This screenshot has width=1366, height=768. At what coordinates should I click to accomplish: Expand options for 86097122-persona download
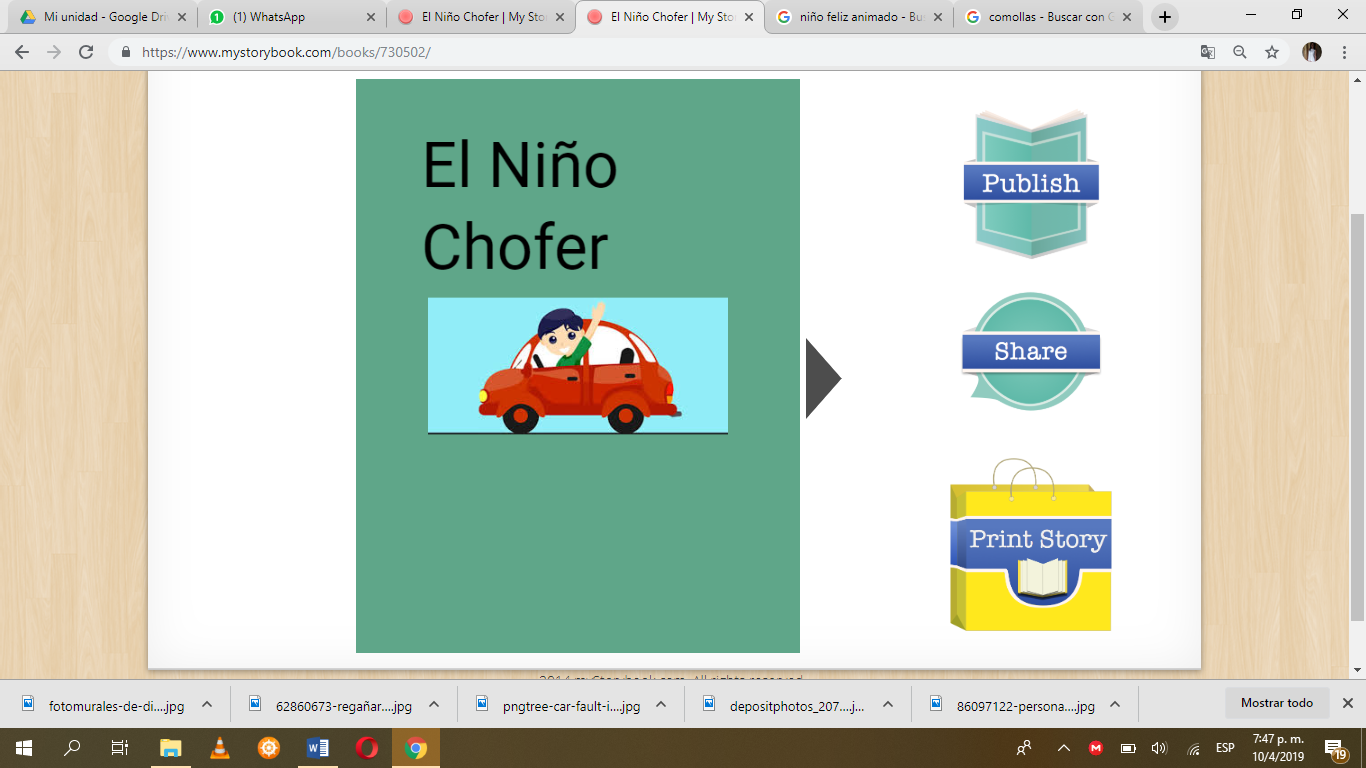[x=1115, y=704]
